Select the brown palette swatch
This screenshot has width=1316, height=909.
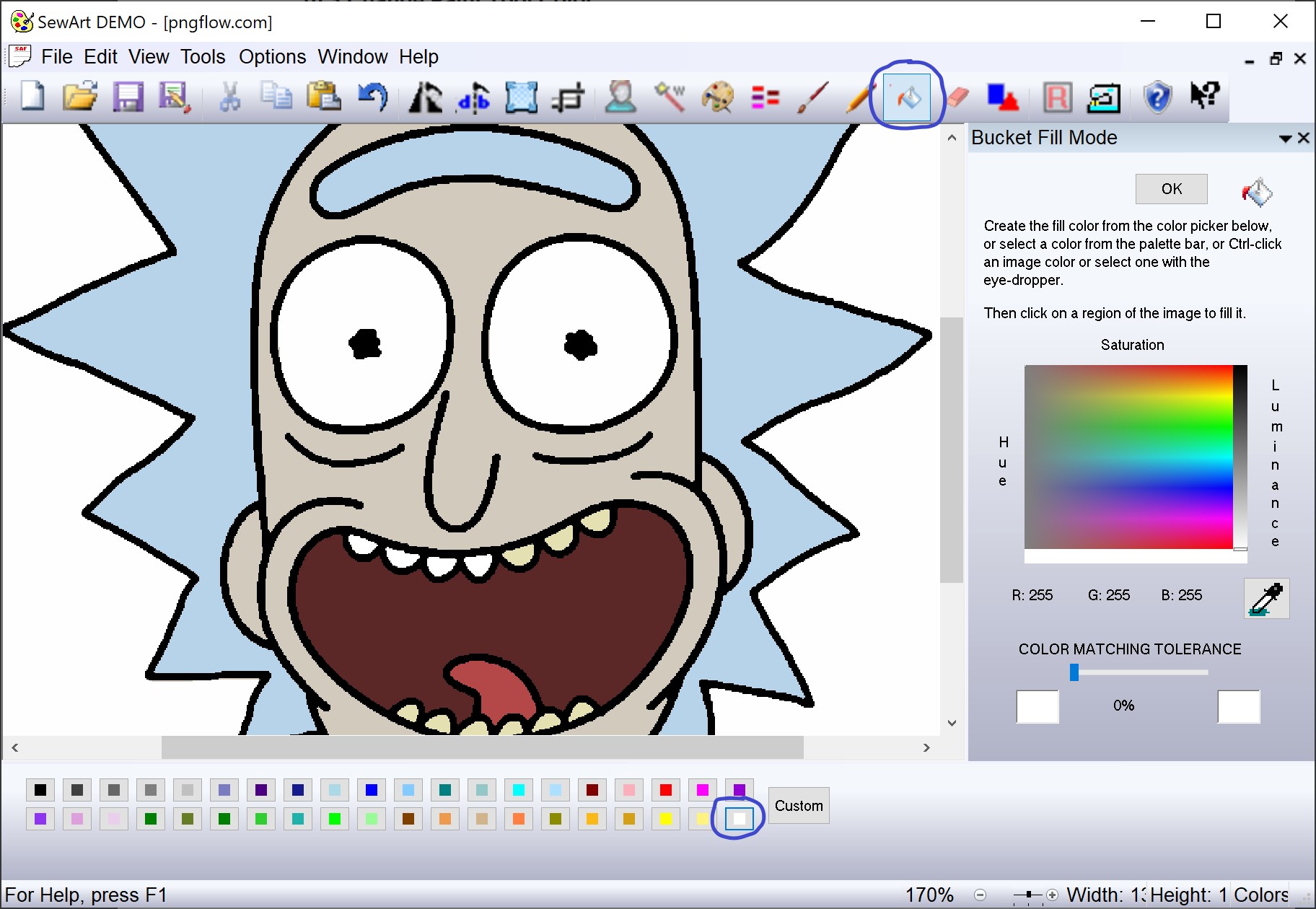(408, 819)
